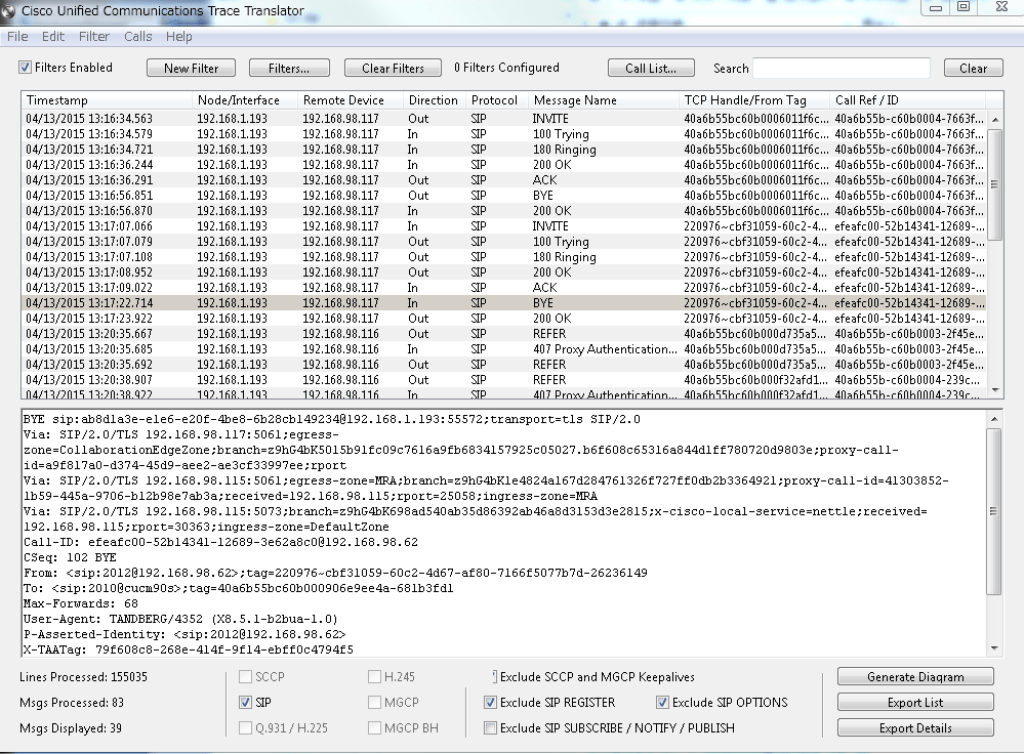Select the 200 OK row at 13:17:23.922
Viewport: 1024px width, 754px height.
(x=504, y=319)
